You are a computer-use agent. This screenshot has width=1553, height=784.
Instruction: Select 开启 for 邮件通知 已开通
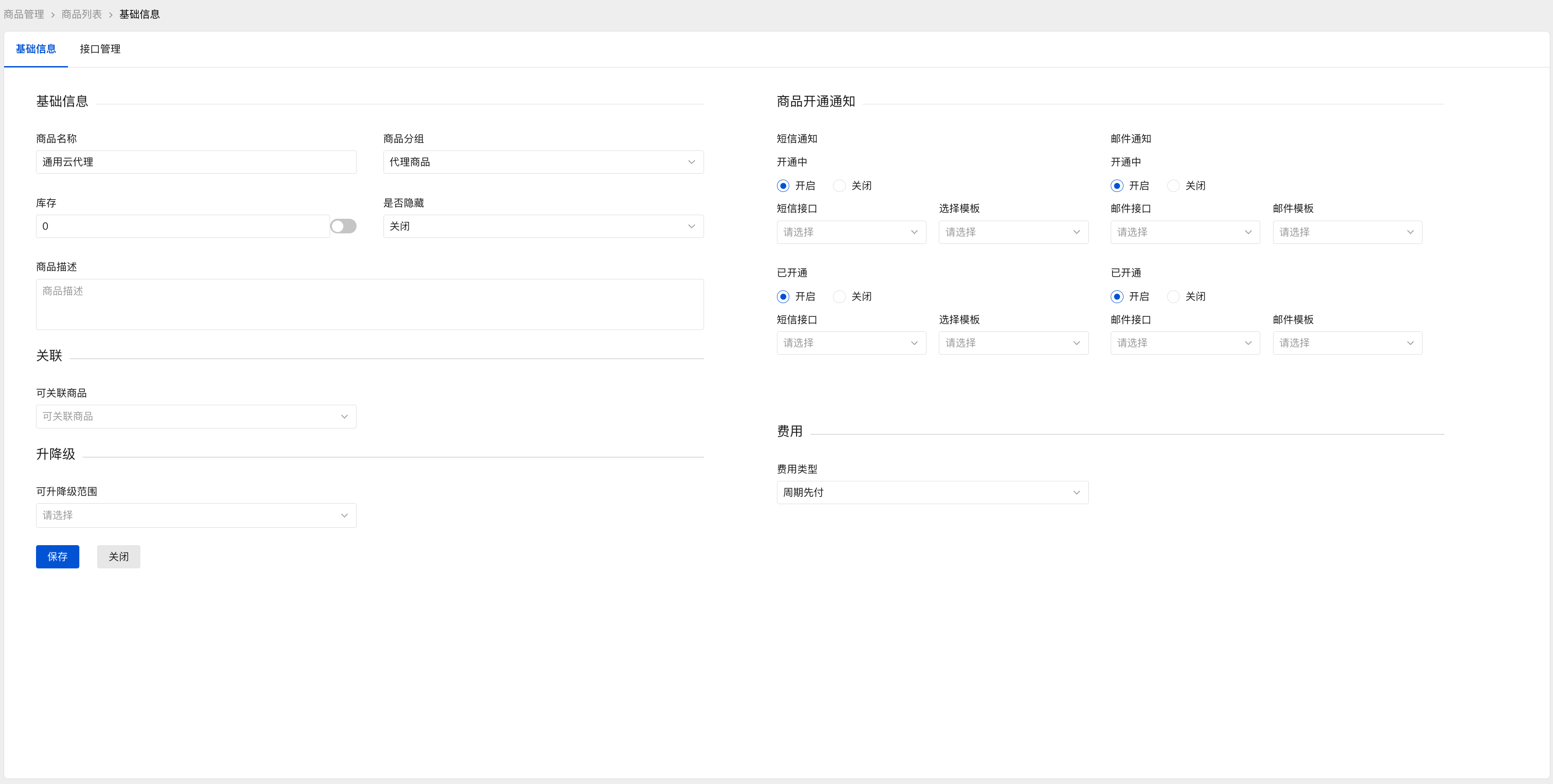point(1130,296)
